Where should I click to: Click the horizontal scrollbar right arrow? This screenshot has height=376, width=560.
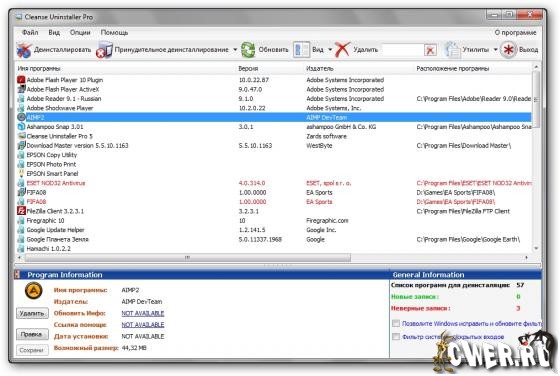click(x=526, y=257)
